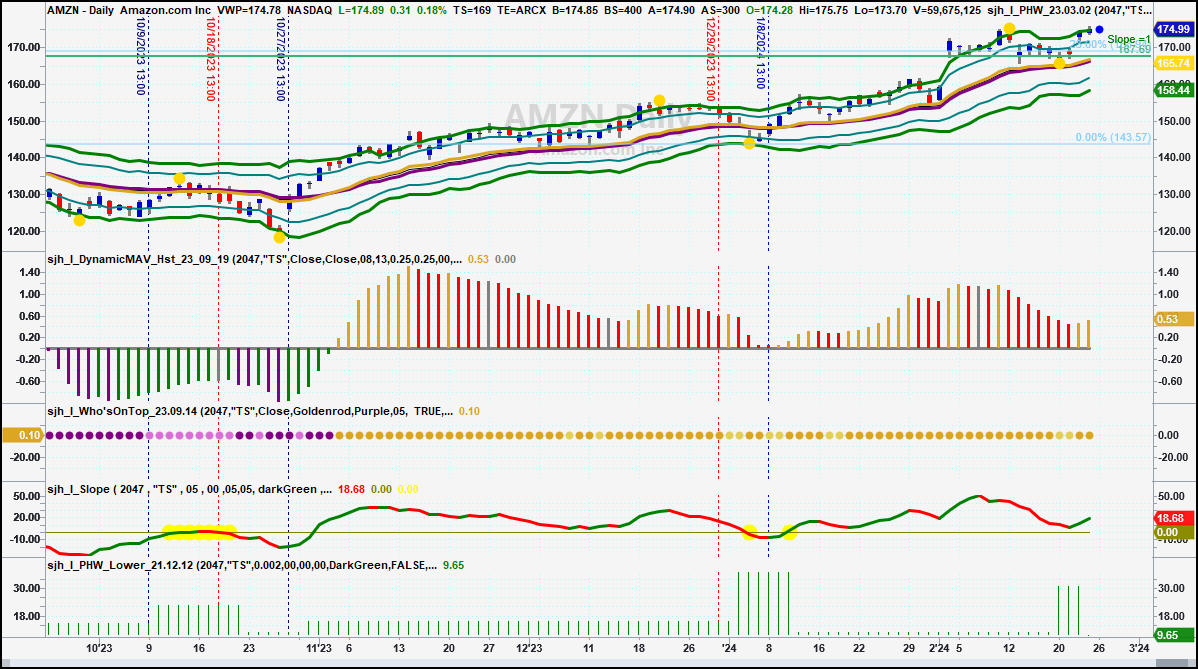Screen dimensions: 1198x669
Task: Click the green 158.44 price tag
Action: 1173,90
